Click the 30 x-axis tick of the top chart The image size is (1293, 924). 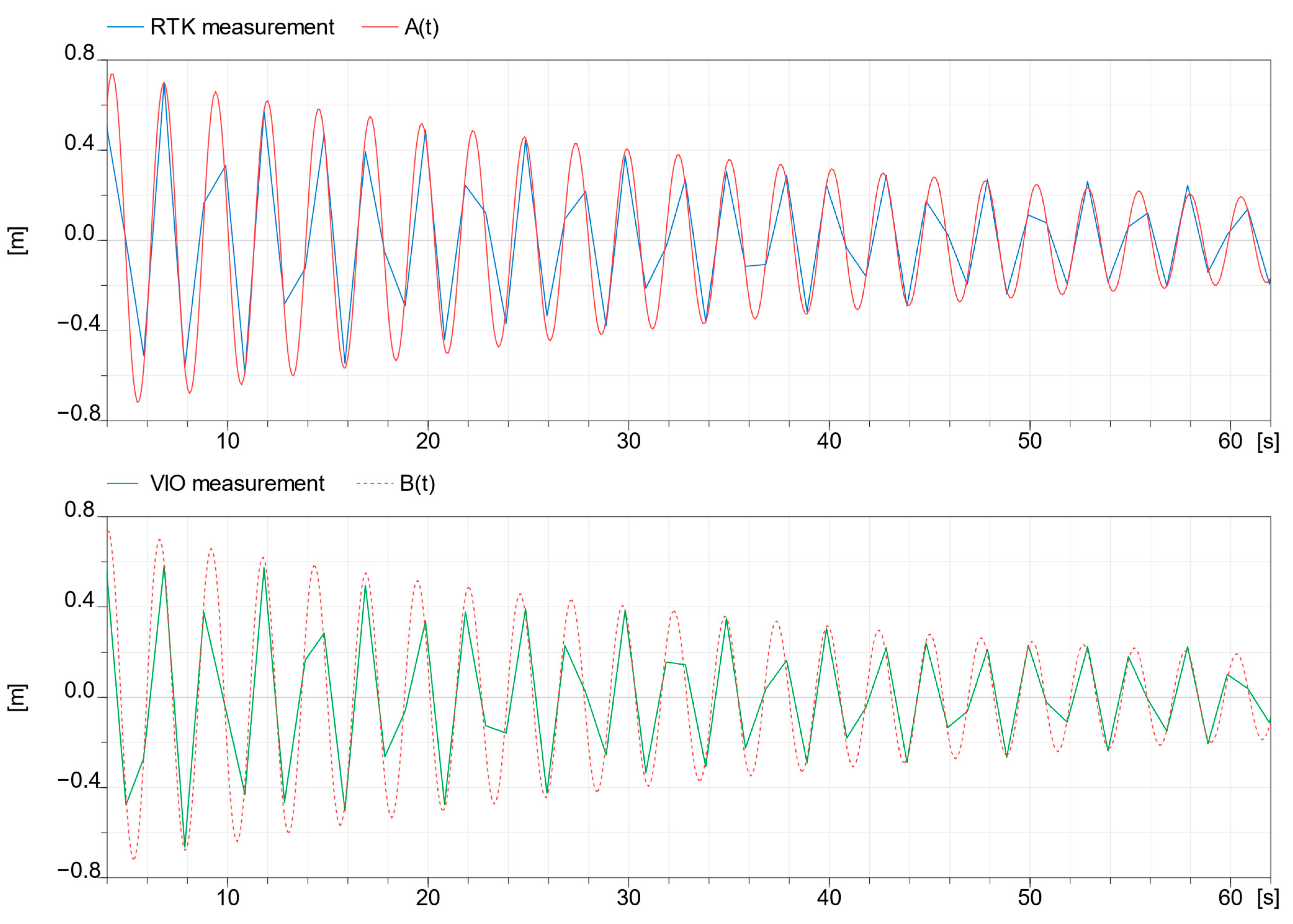628,441
